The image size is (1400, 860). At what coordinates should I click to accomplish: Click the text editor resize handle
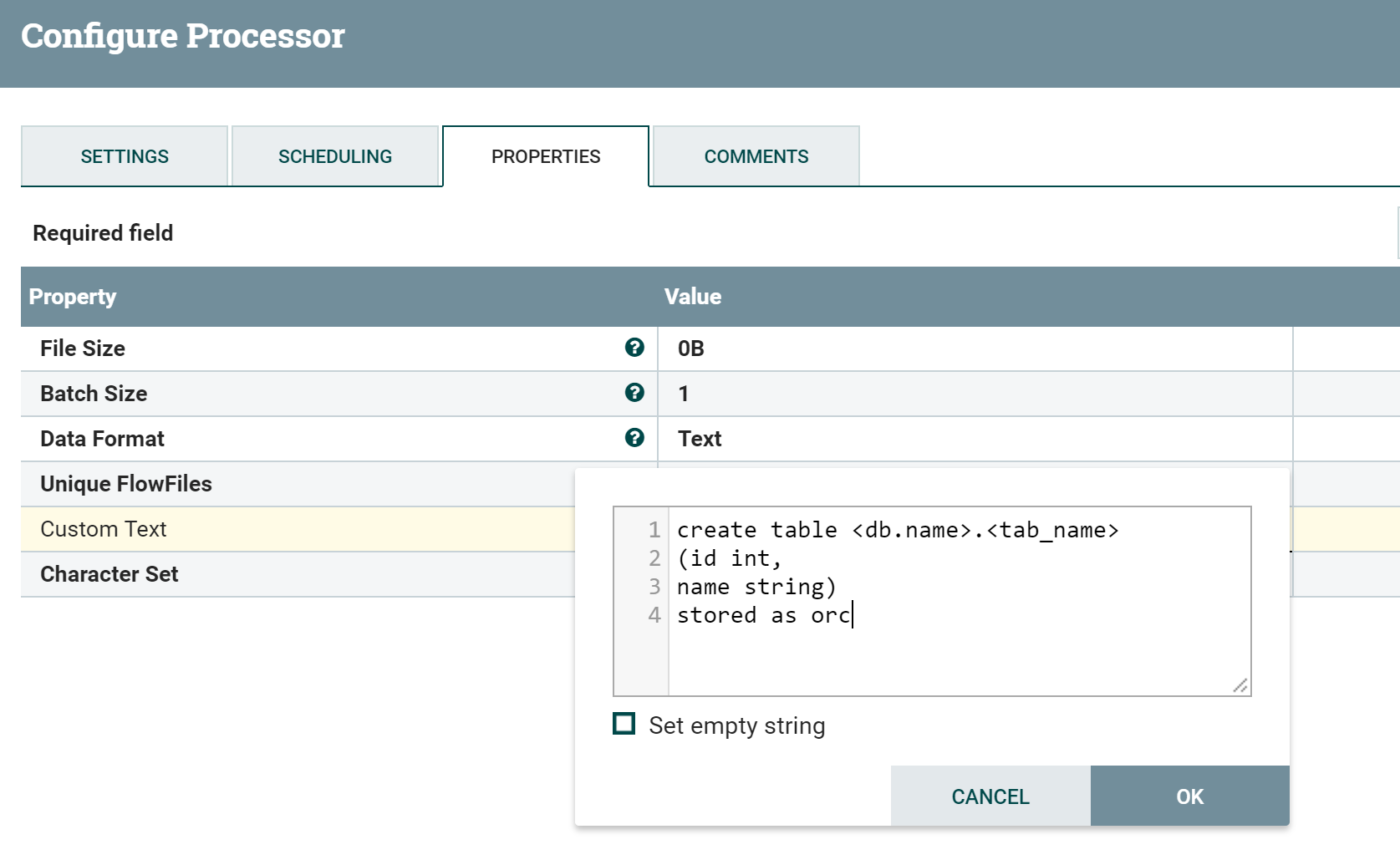click(x=1240, y=685)
